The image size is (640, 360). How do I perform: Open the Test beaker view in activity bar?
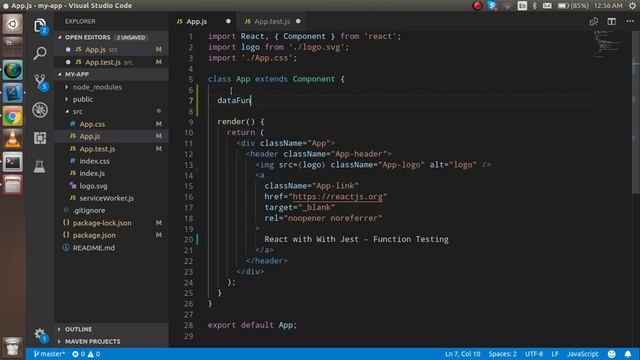40,166
